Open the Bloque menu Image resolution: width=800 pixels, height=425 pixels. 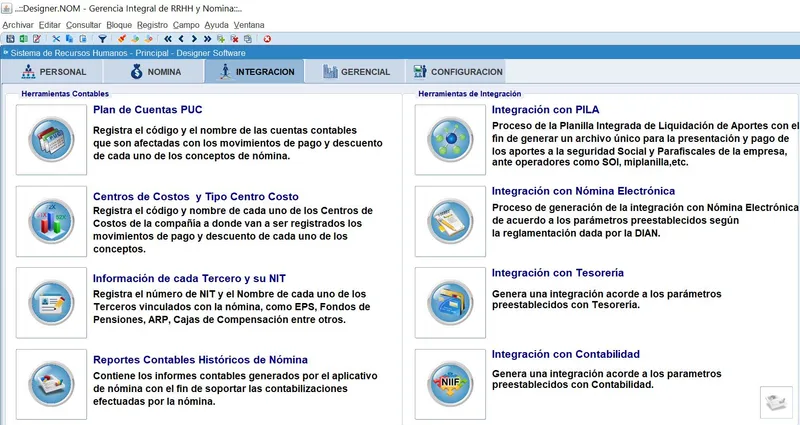coord(119,24)
